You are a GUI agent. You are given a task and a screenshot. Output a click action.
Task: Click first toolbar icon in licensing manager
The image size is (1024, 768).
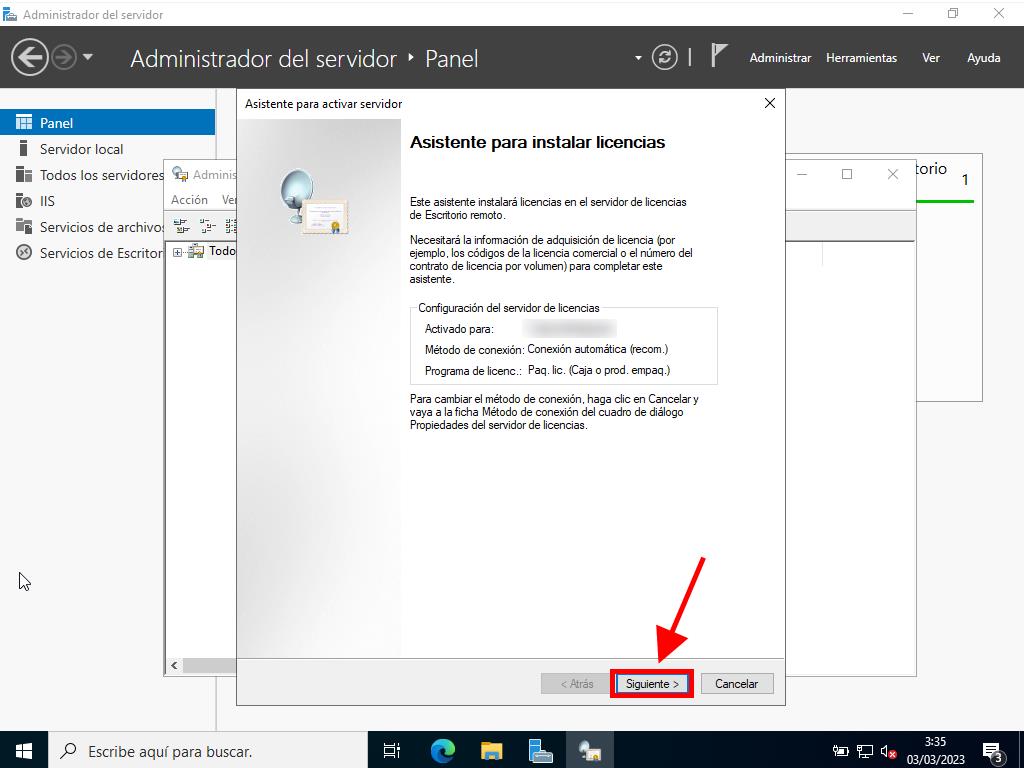(x=181, y=226)
